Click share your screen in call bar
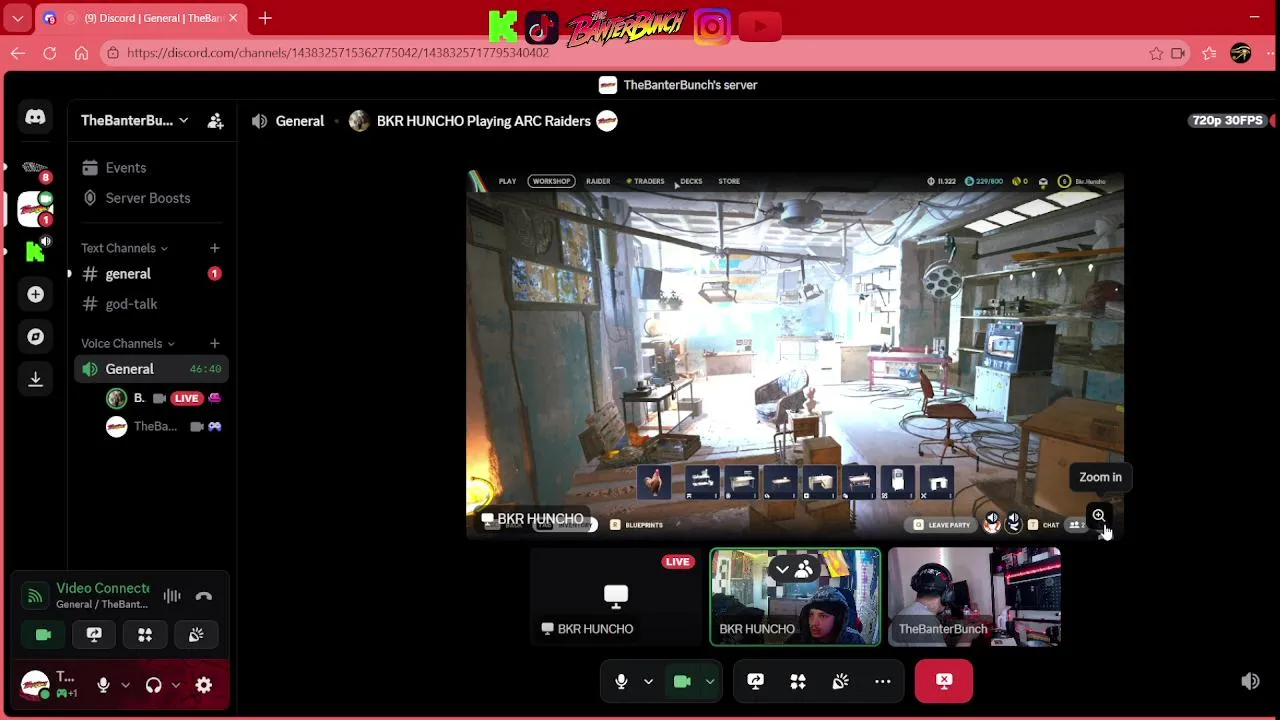 pos(755,681)
